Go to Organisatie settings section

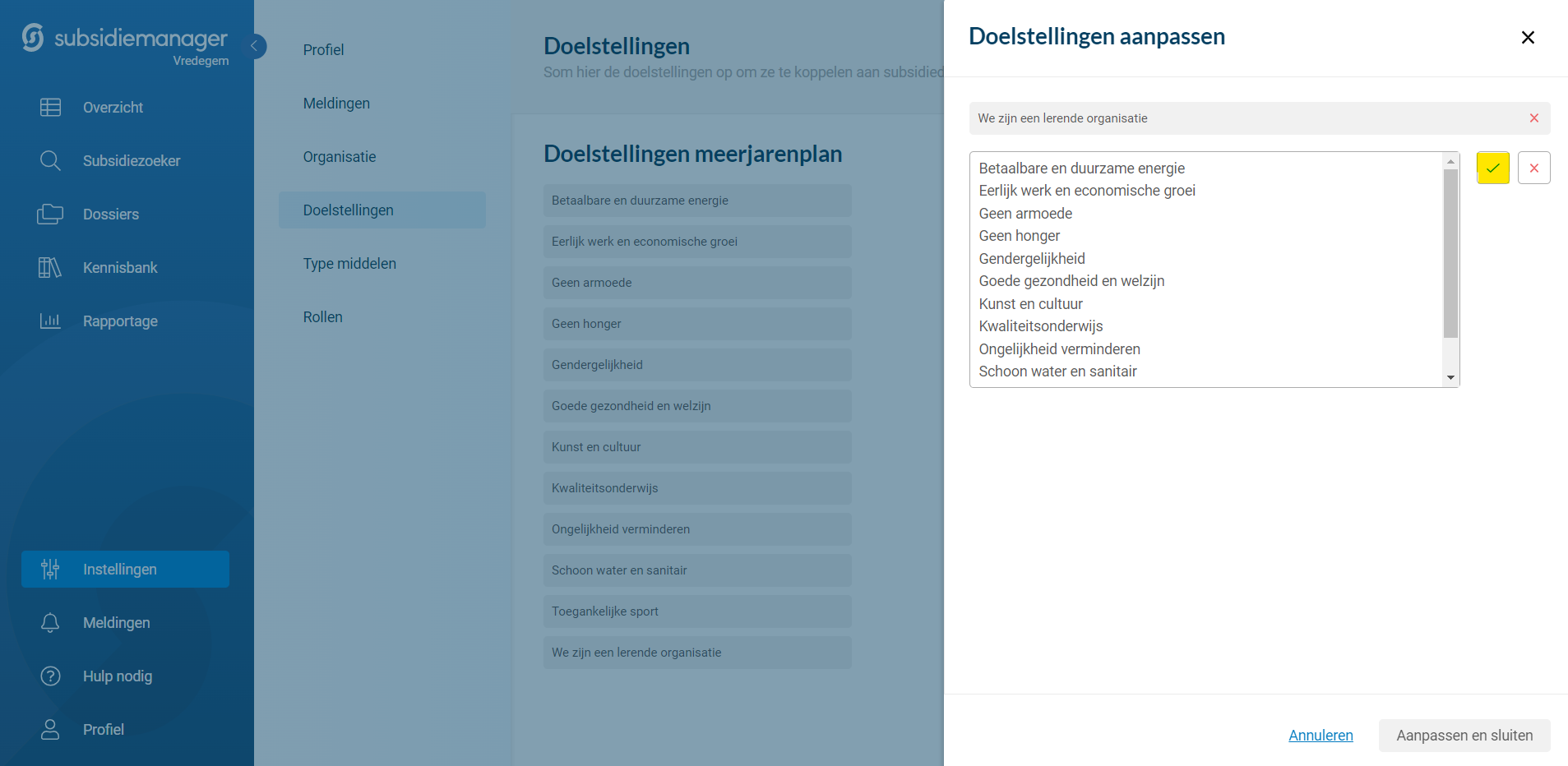(x=340, y=157)
